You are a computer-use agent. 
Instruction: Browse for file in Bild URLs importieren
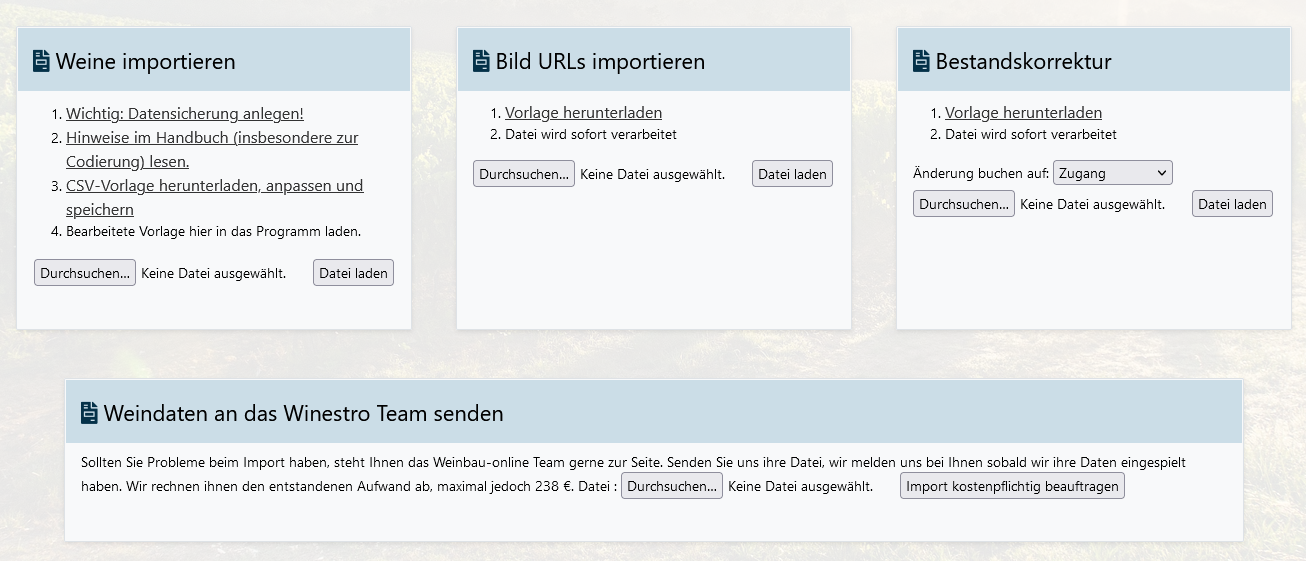point(524,174)
